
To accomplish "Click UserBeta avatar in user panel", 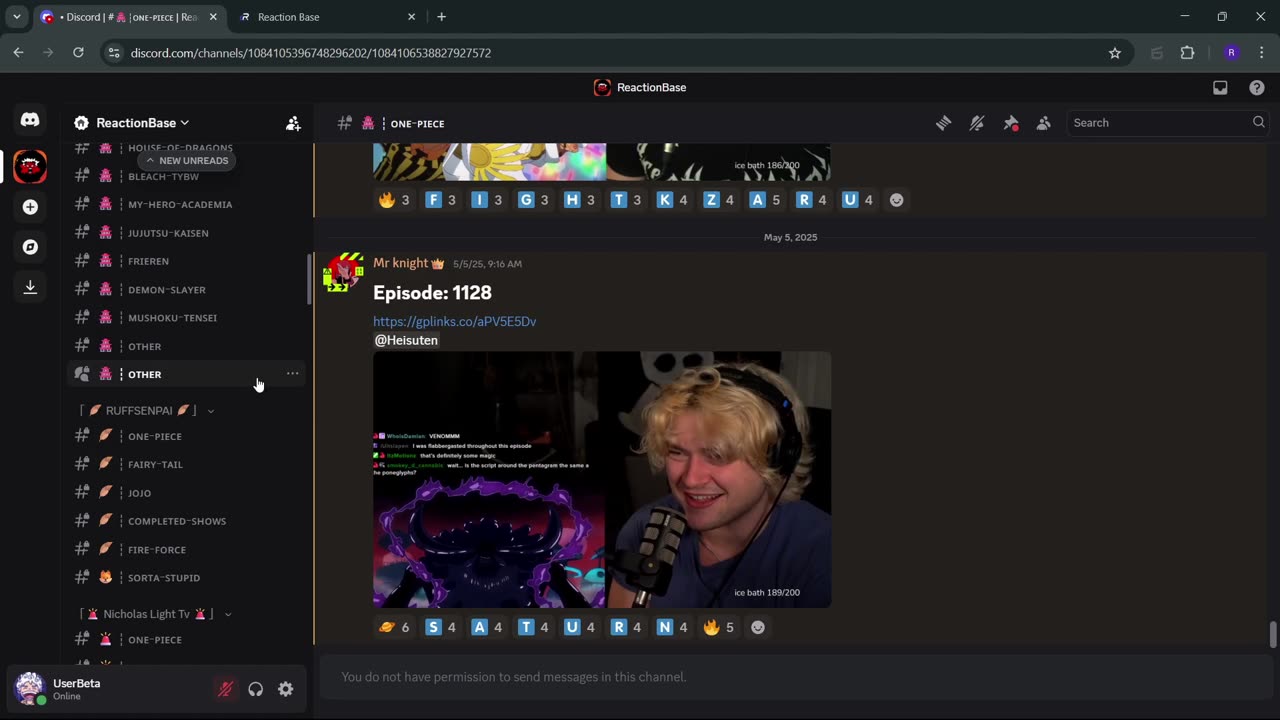I will coord(30,688).
